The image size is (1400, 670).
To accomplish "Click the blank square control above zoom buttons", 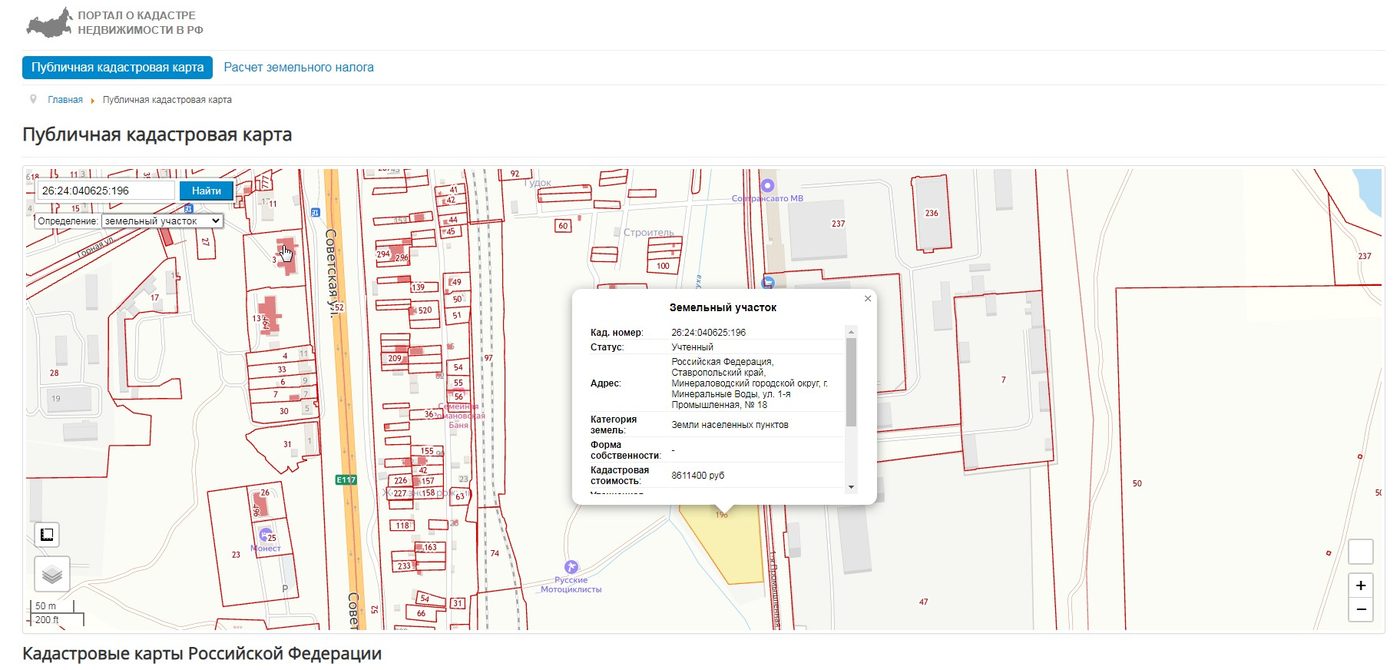I will pyautogui.click(x=1360, y=552).
